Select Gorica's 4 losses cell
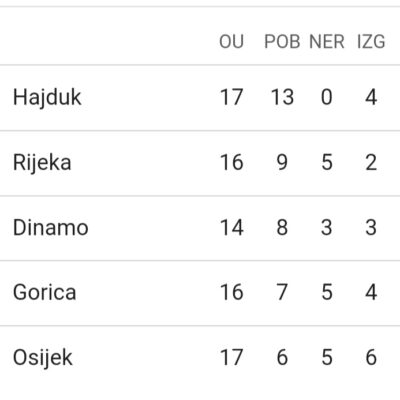 (371, 292)
